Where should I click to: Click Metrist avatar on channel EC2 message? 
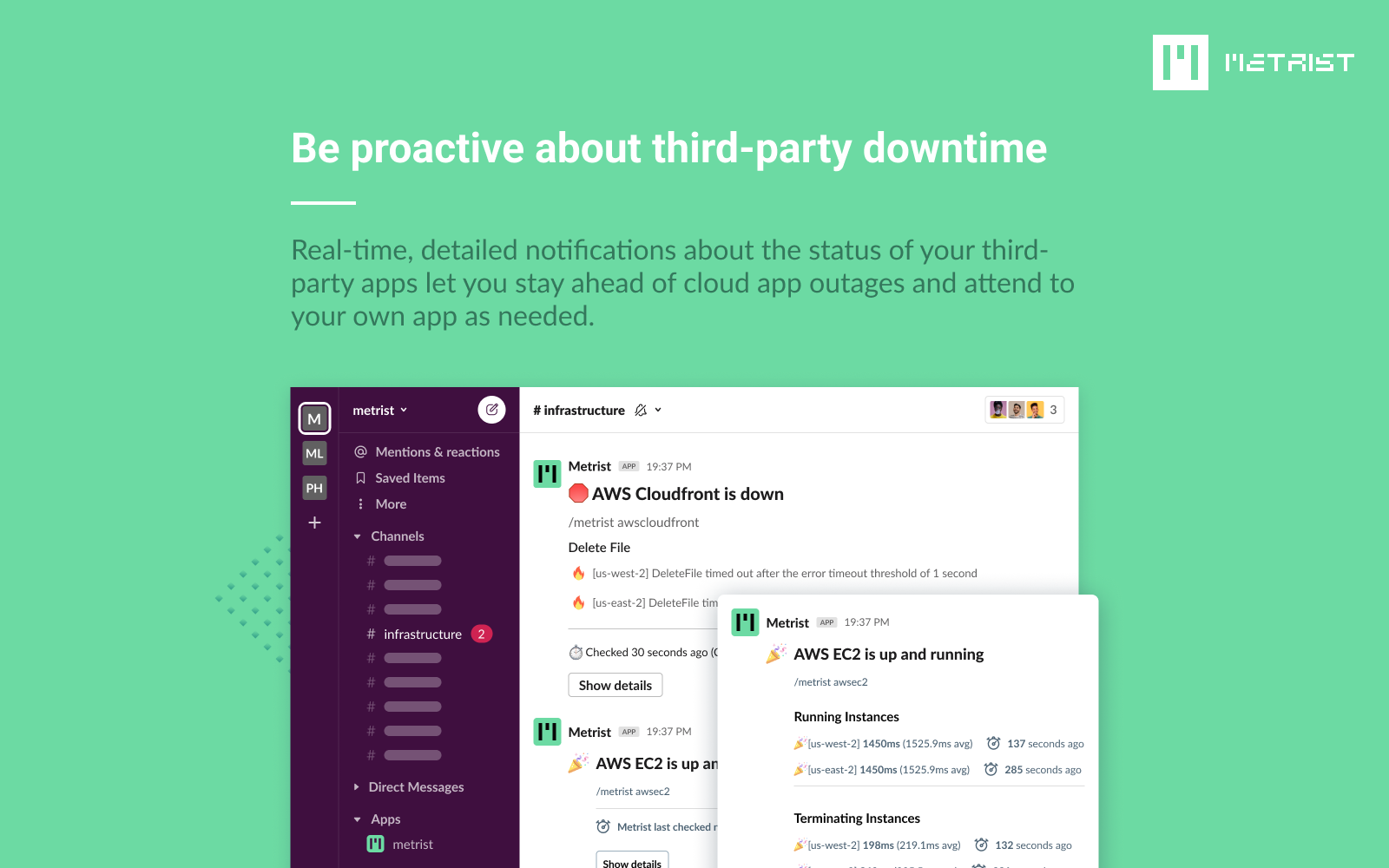pyautogui.click(x=547, y=732)
